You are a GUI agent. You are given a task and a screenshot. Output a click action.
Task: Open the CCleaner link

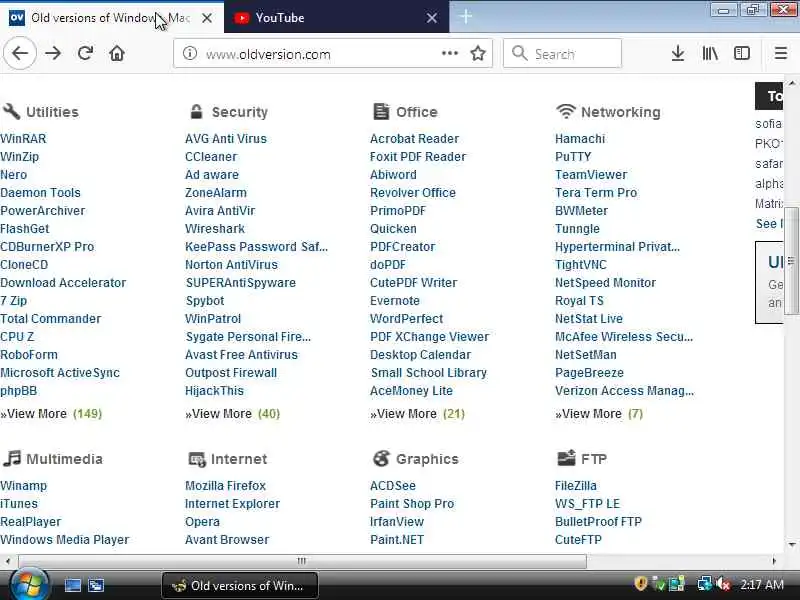point(211,157)
